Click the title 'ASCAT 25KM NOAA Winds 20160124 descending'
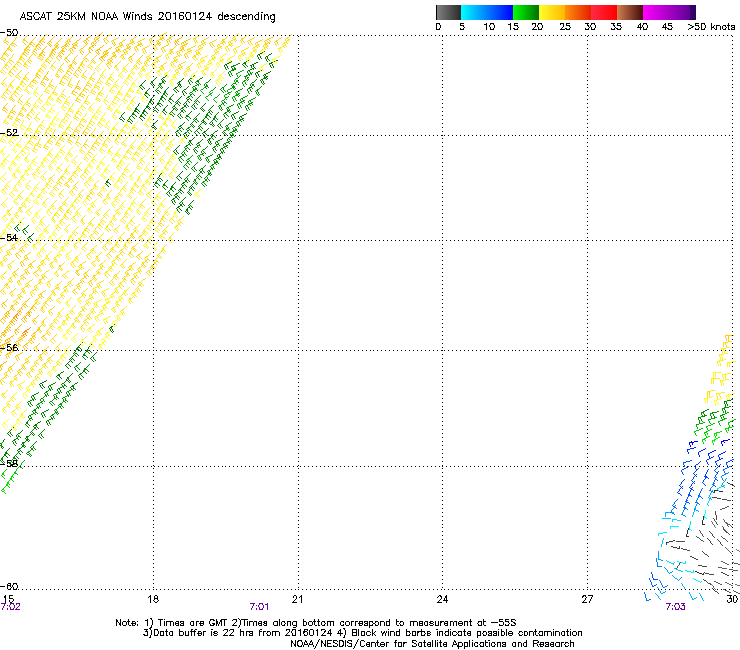Image resolution: width=740 pixels, height=650 pixels. (148, 17)
